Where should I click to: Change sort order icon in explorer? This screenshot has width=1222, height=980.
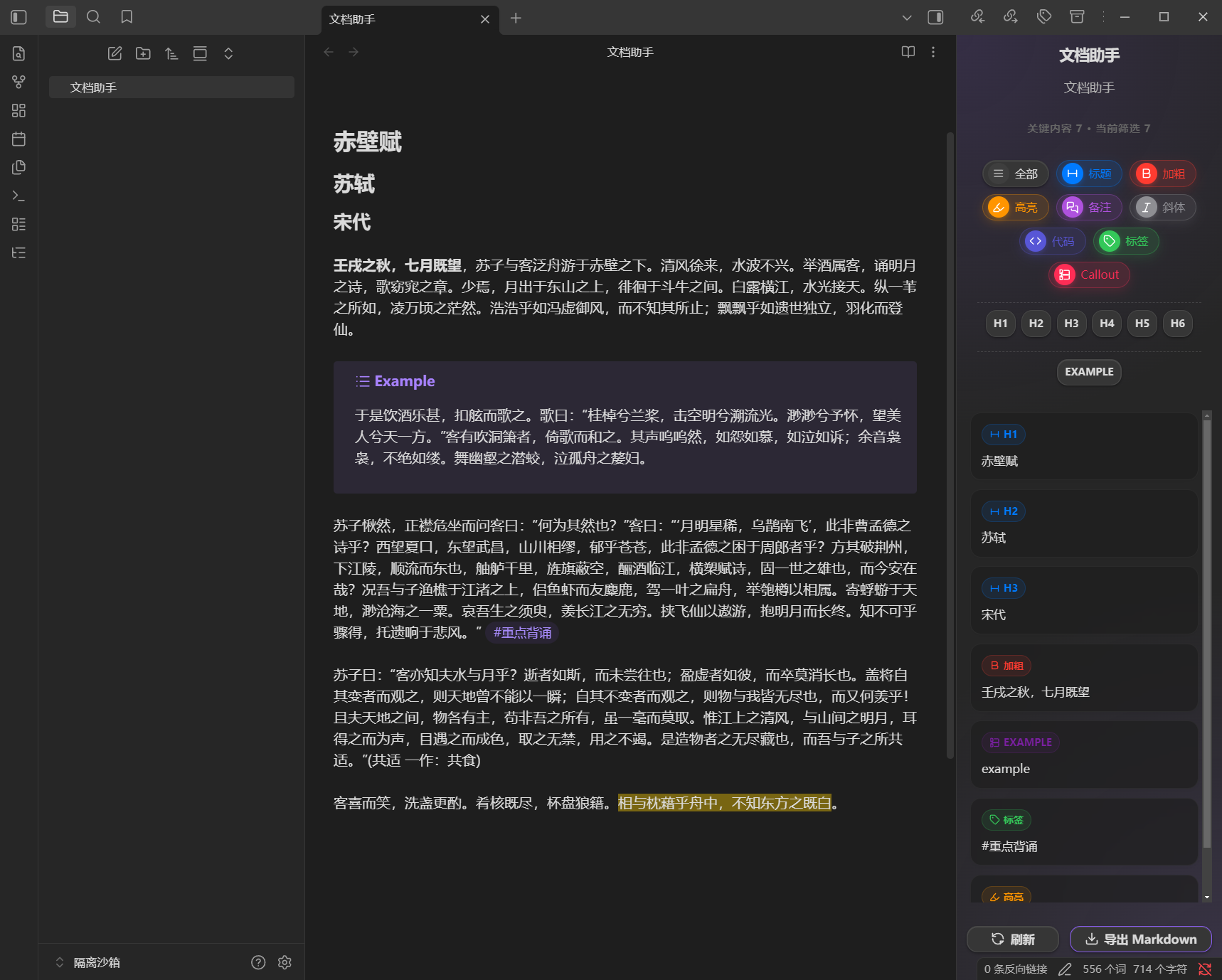click(x=171, y=53)
